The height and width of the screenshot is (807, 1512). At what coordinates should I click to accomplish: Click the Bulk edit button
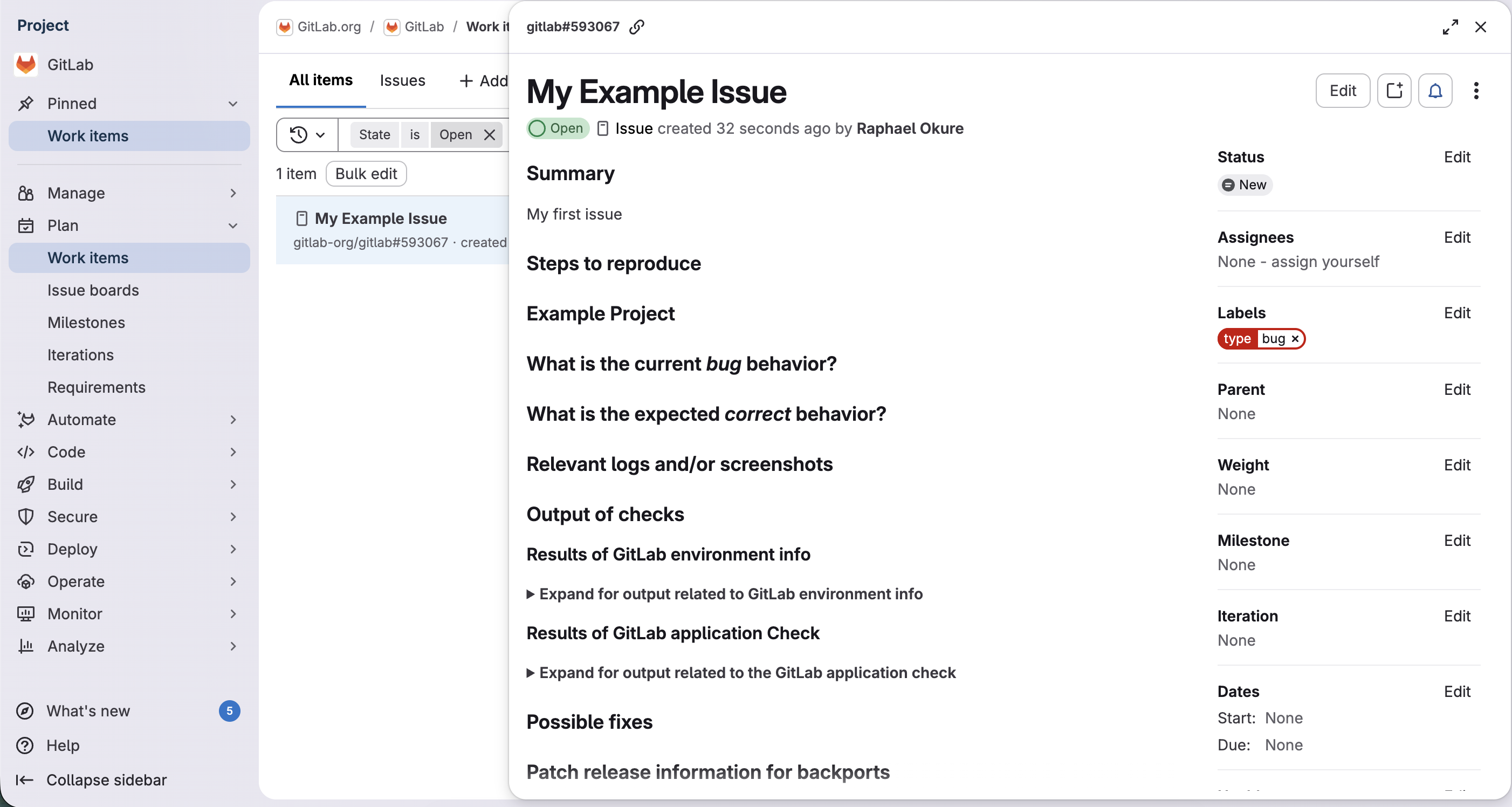point(366,174)
